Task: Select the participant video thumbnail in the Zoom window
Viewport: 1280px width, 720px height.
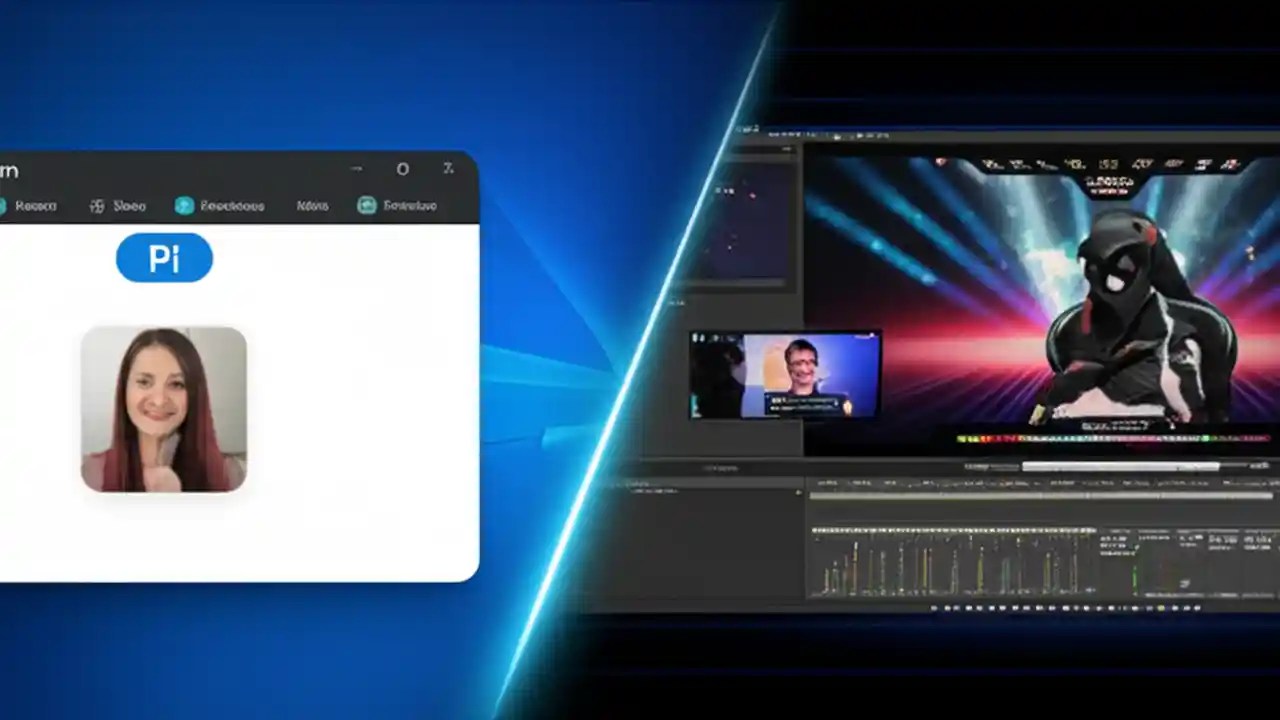Action: [x=163, y=409]
